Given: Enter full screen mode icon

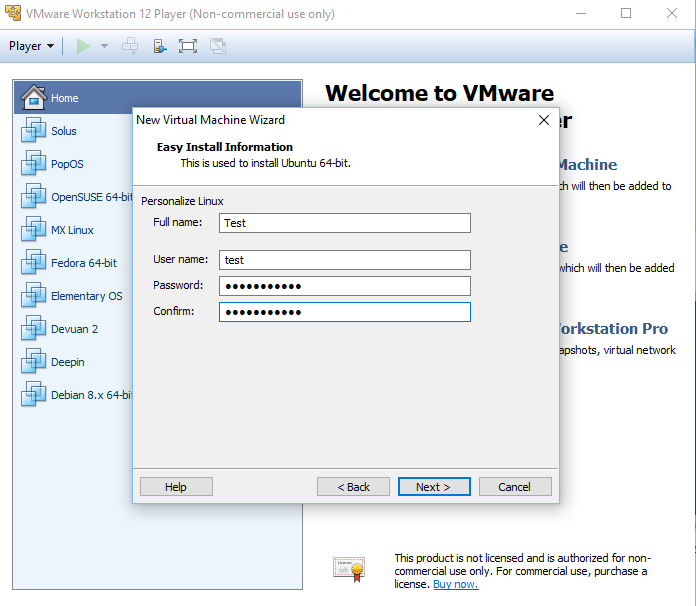Looking at the screenshot, I should point(188,46).
